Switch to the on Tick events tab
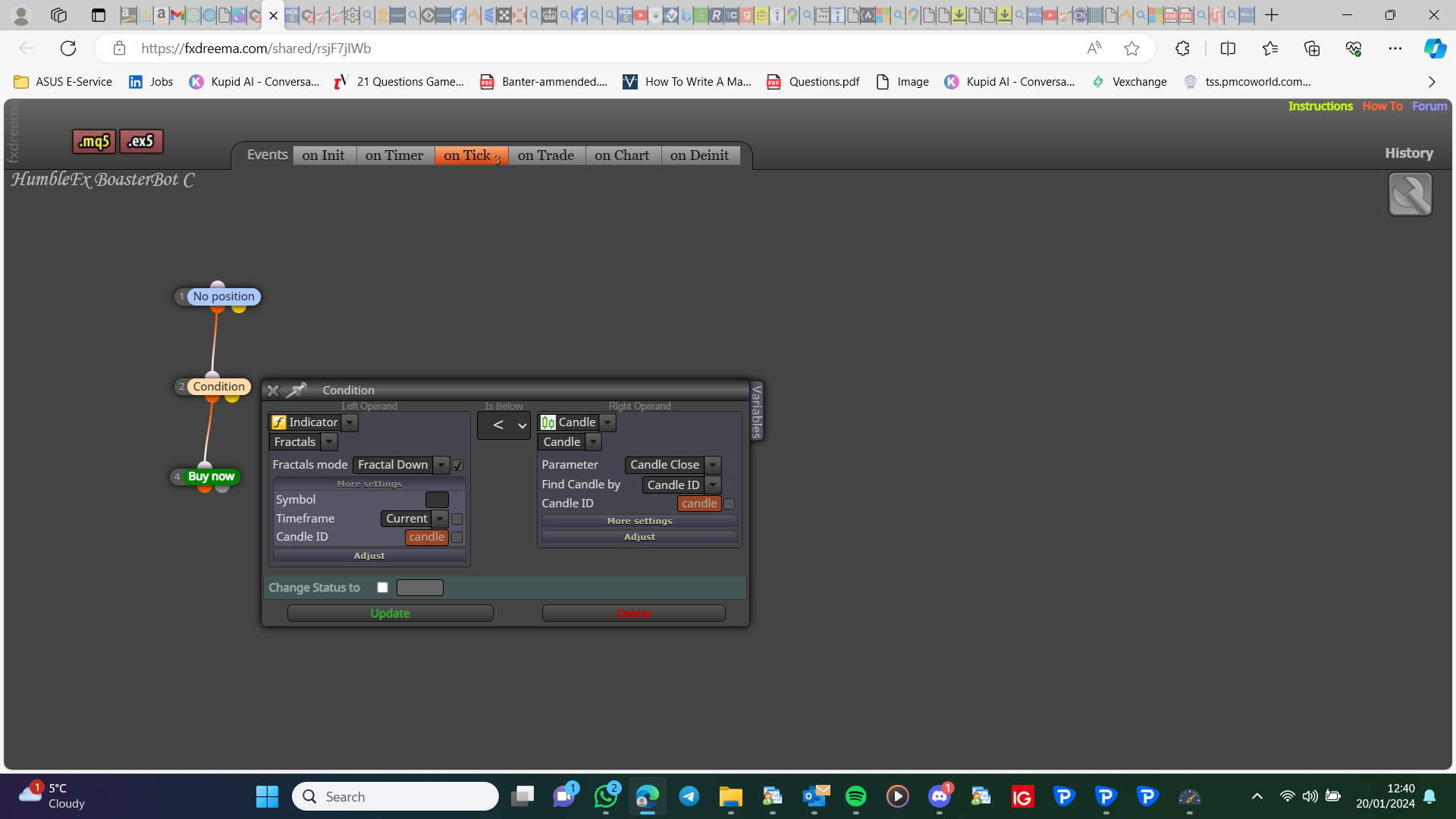The width and height of the screenshot is (1456, 819). click(x=471, y=155)
